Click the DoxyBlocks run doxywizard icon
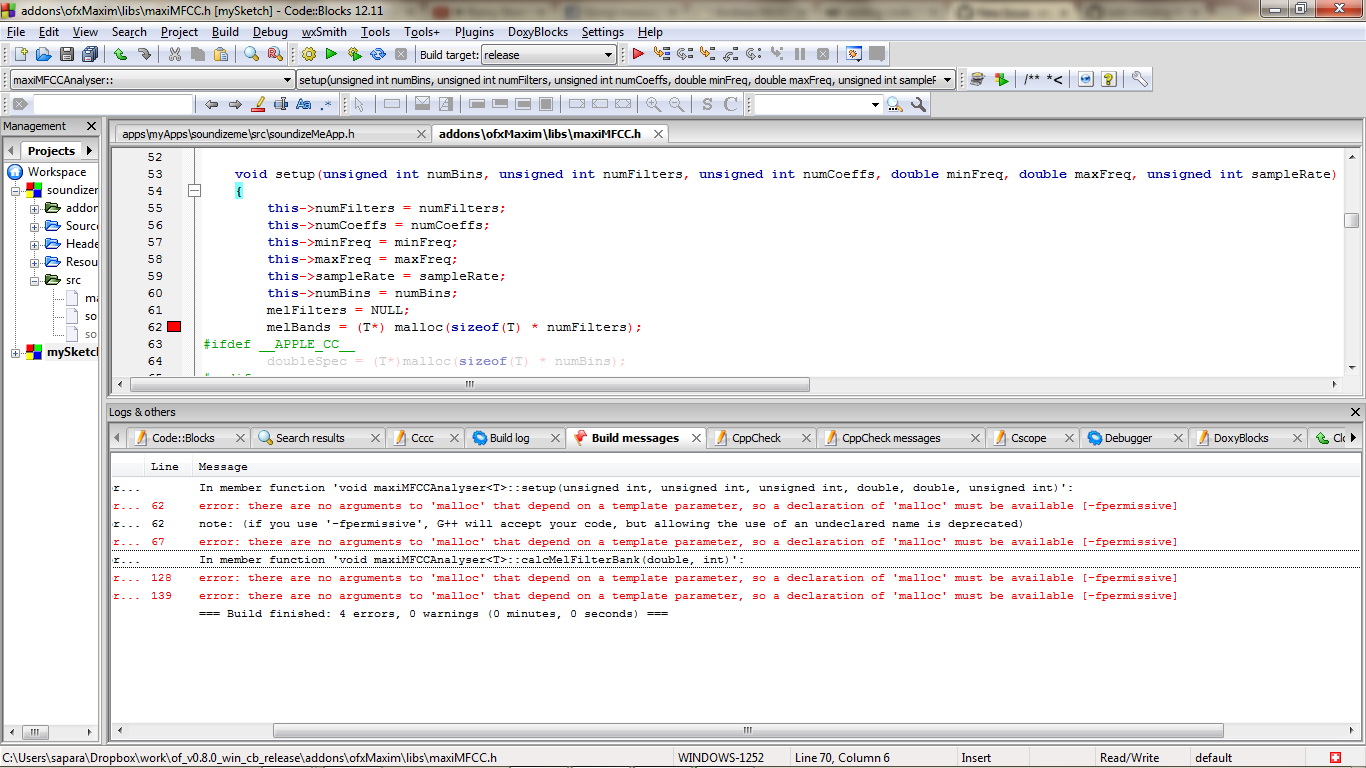Viewport: 1366px width, 768px height. 977,79
